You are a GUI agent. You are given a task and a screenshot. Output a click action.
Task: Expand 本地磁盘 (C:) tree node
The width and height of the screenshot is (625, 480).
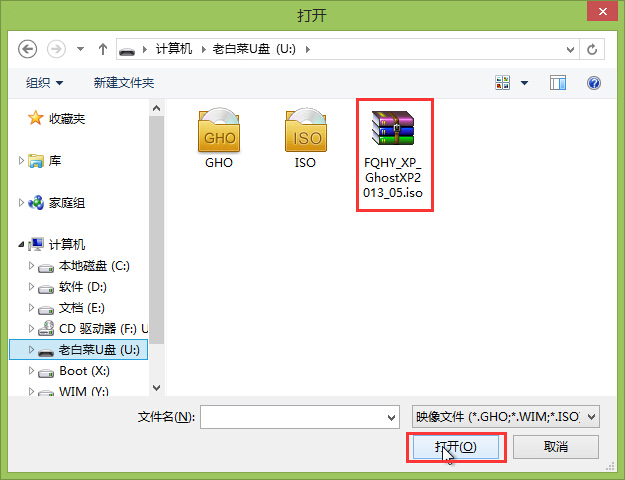[31, 266]
